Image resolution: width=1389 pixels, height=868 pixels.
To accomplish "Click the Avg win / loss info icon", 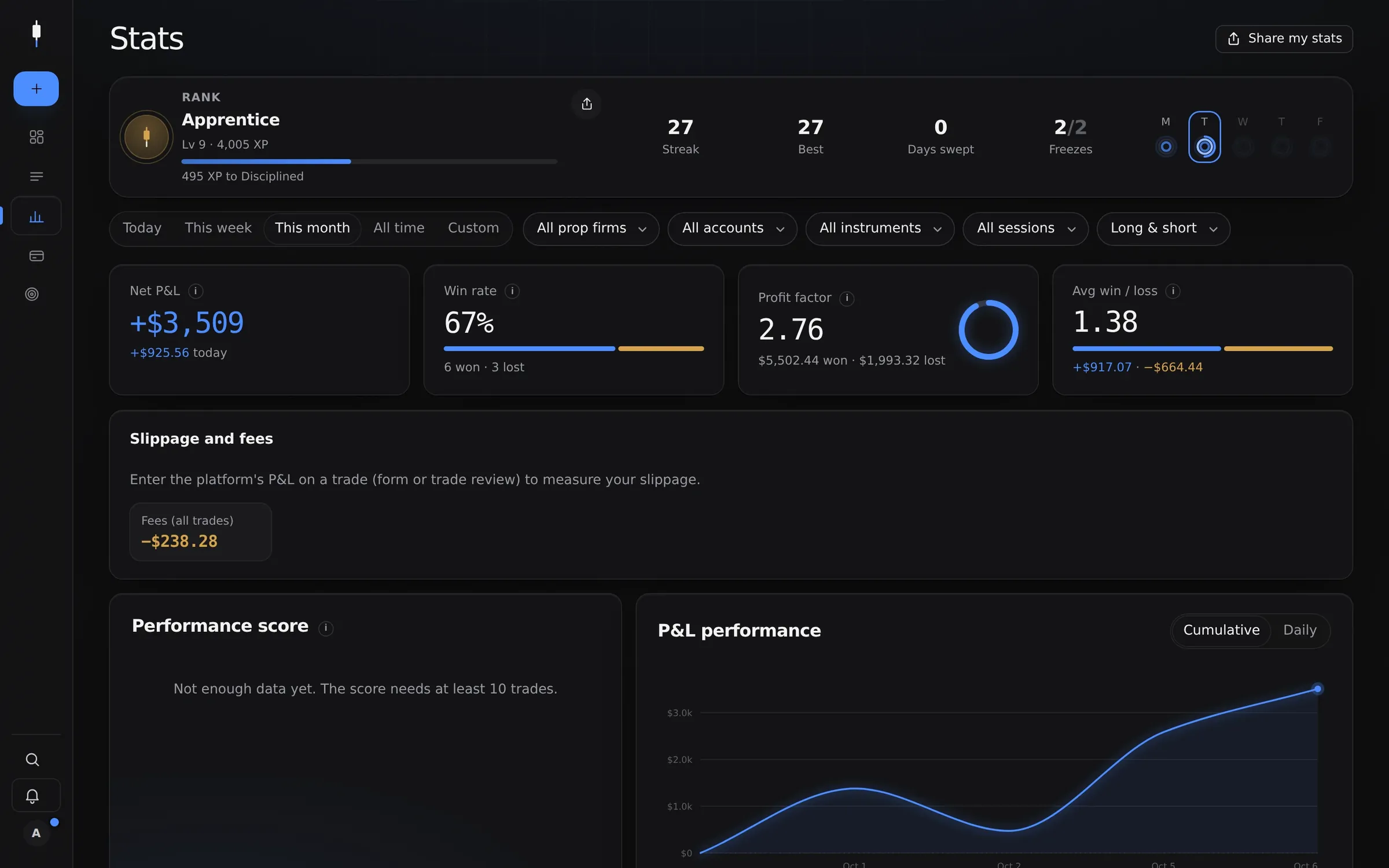I will 1173,291.
